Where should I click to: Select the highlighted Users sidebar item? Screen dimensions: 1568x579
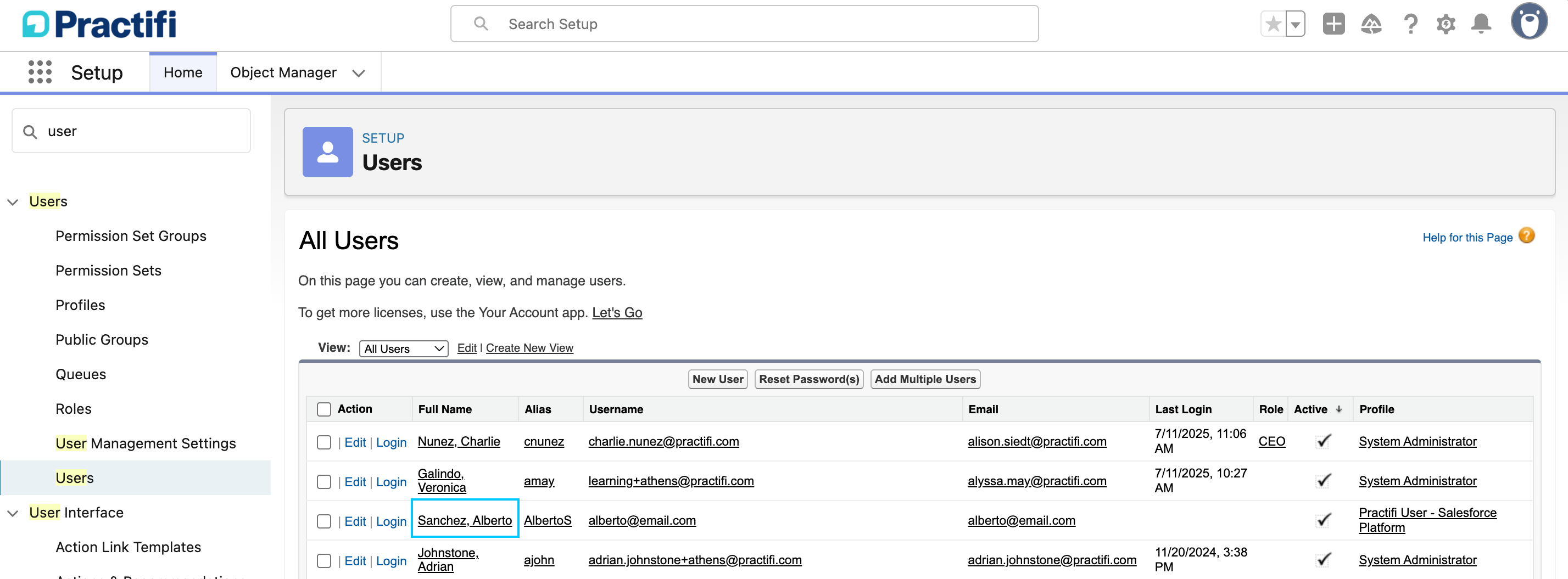pyautogui.click(x=135, y=478)
